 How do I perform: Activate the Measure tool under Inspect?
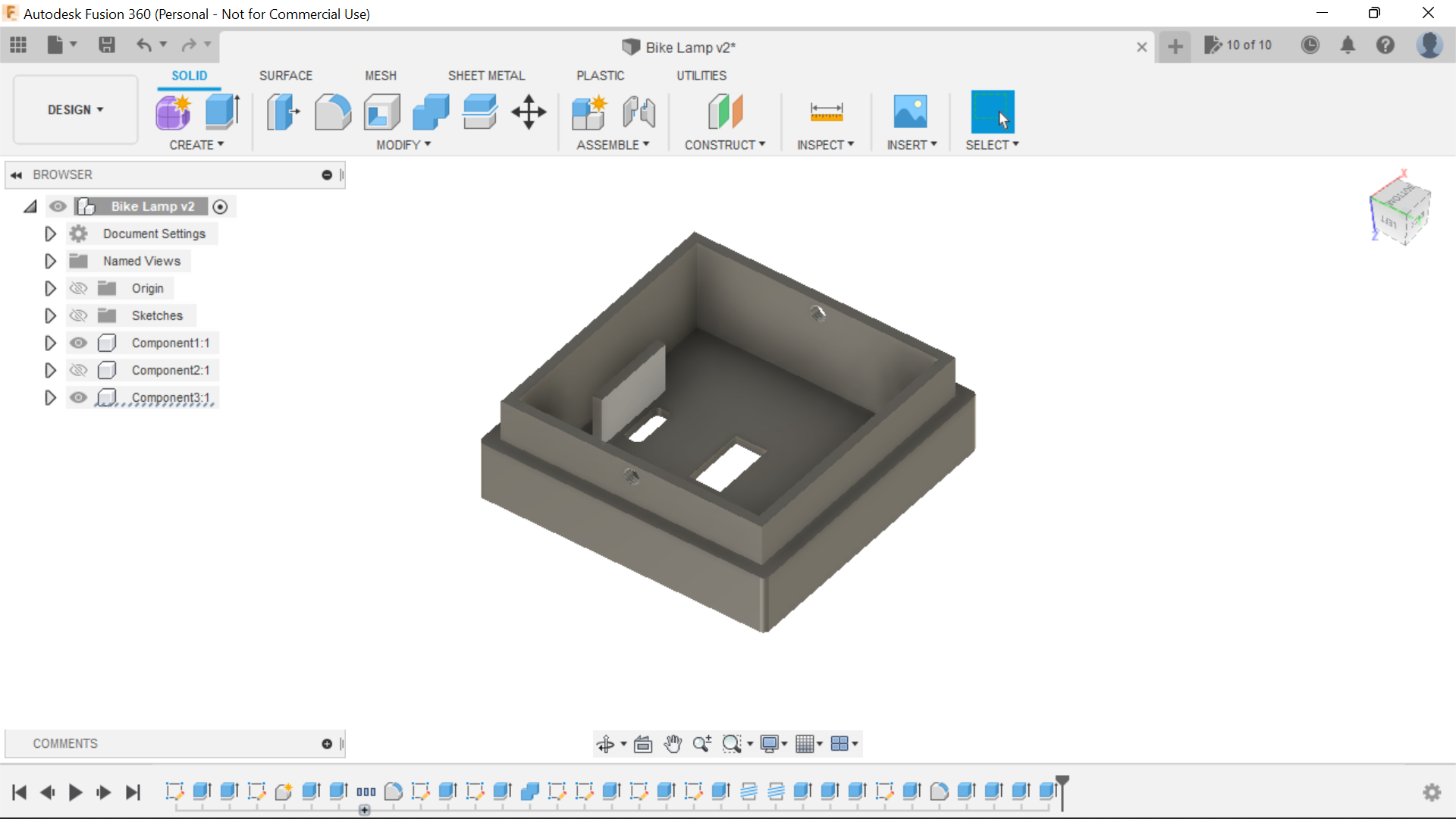click(x=827, y=111)
